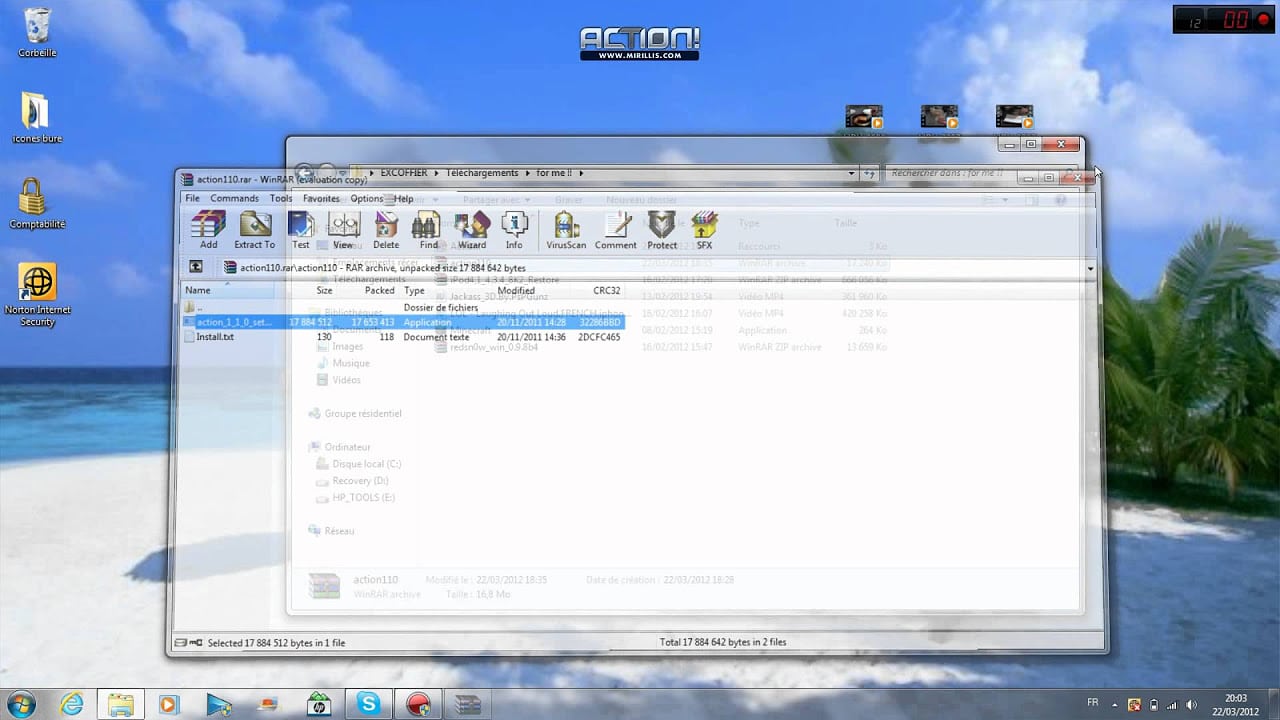Click the first video thumbnail on desktop
The width and height of the screenshot is (1280, 720).
tap(864, 118)
